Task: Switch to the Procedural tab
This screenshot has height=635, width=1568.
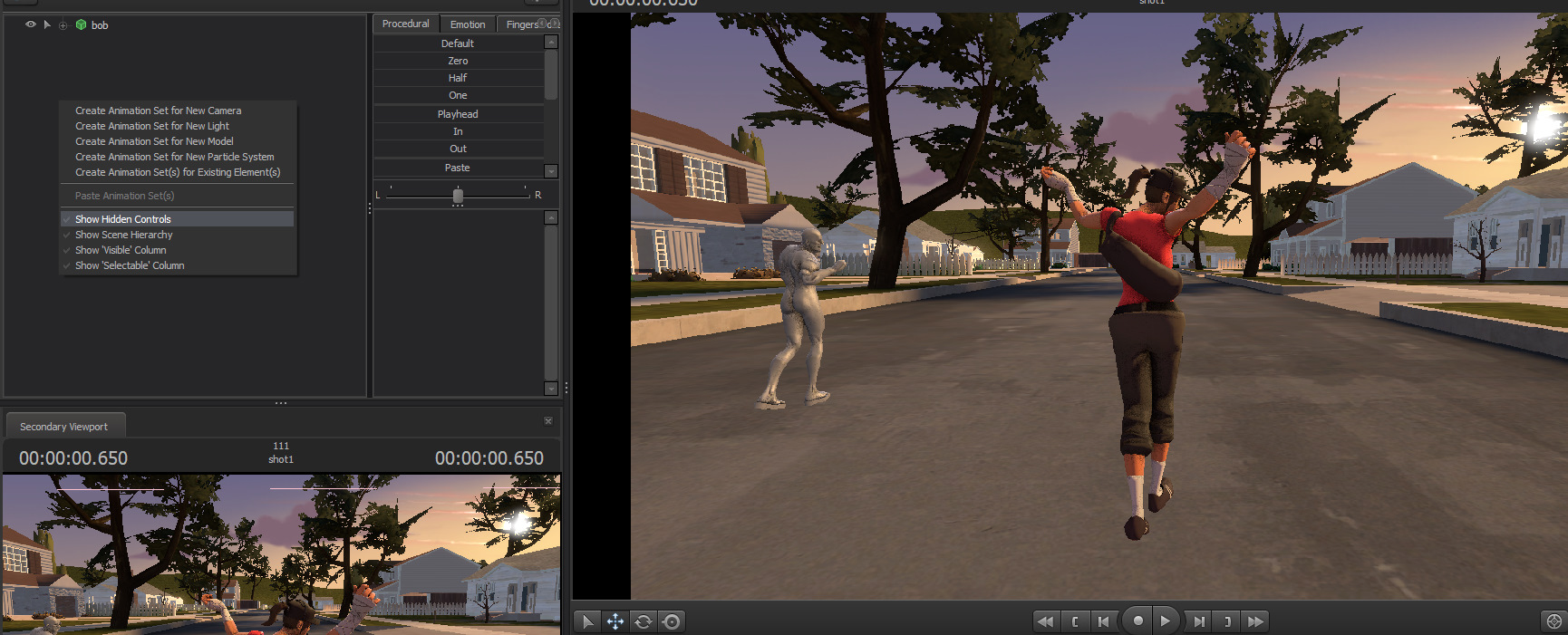Action: [x=406, y=24]
